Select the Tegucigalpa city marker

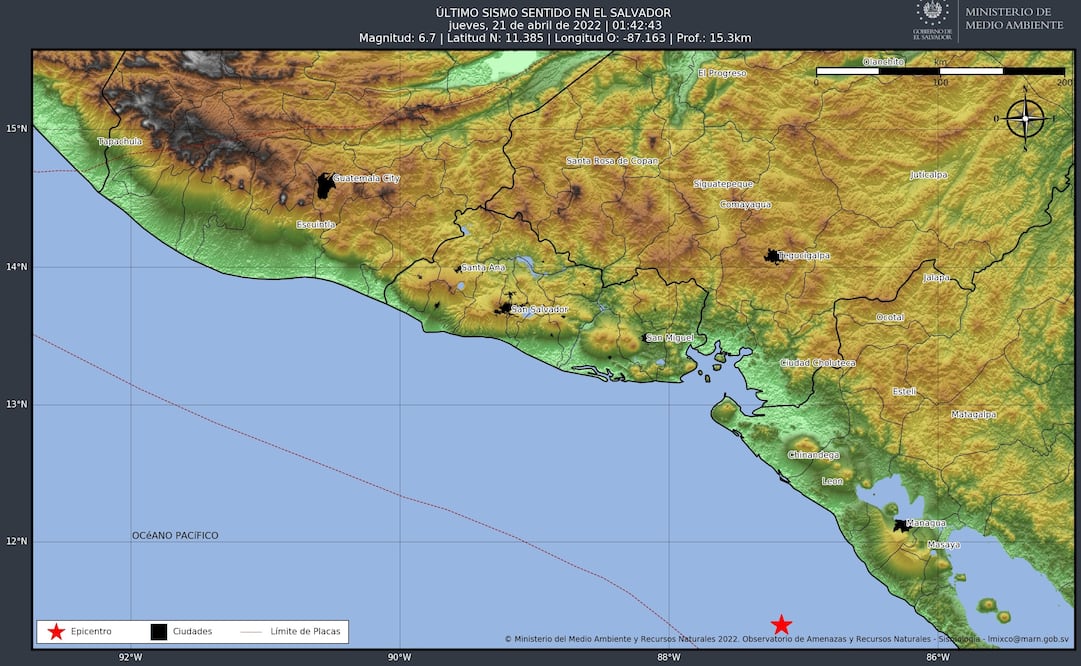(x=771, y=254)
